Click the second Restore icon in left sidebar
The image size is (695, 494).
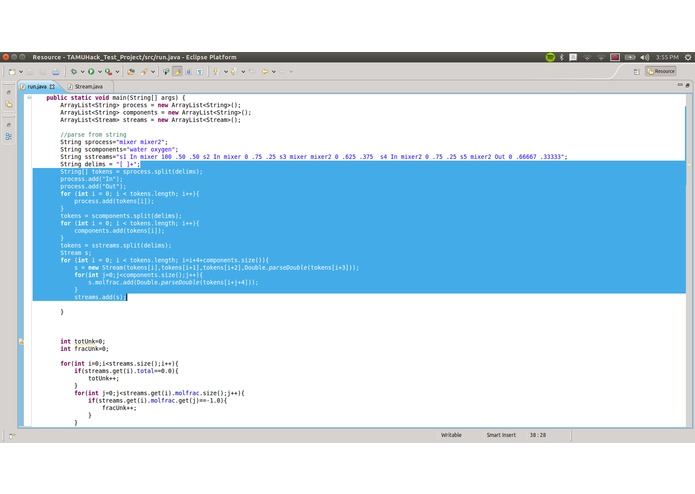(x=8, y=125)
